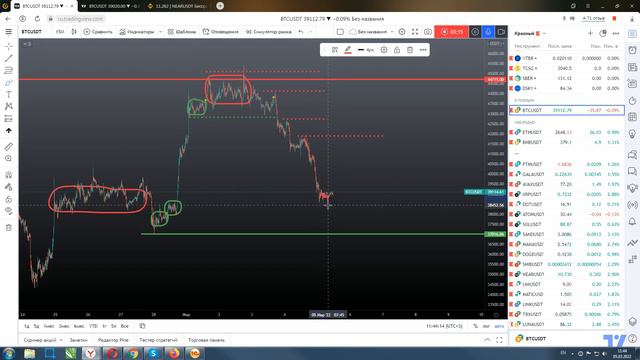This screenshot has width=640, height=360.
Task: Start the Симулятор рынка replay
Action: [x=269, y=31]
